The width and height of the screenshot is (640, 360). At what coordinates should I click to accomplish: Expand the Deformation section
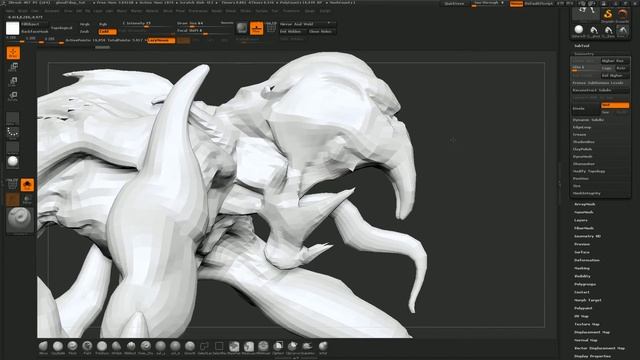[x=587, y=260]
